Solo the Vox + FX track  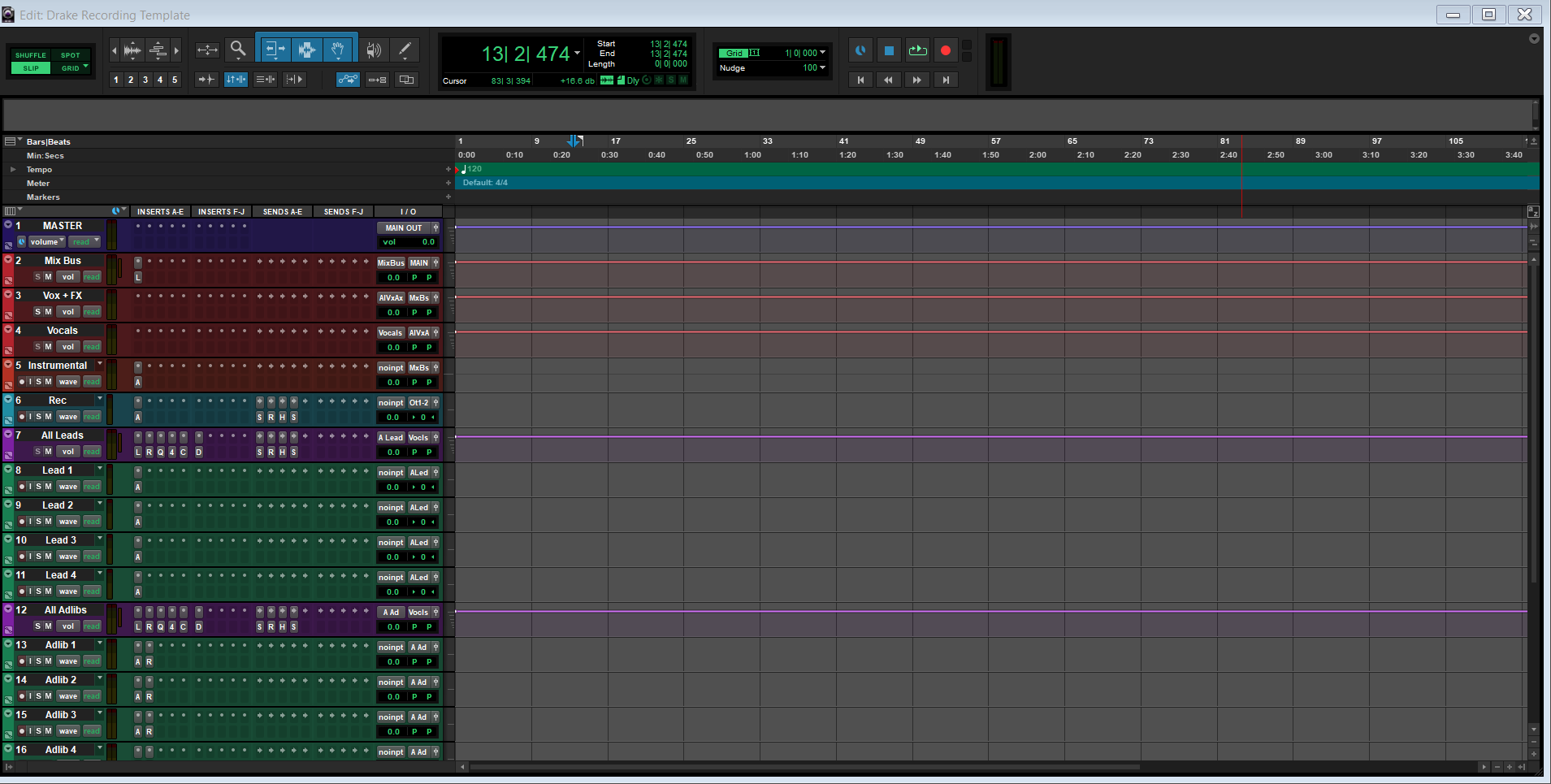[37, 312]
